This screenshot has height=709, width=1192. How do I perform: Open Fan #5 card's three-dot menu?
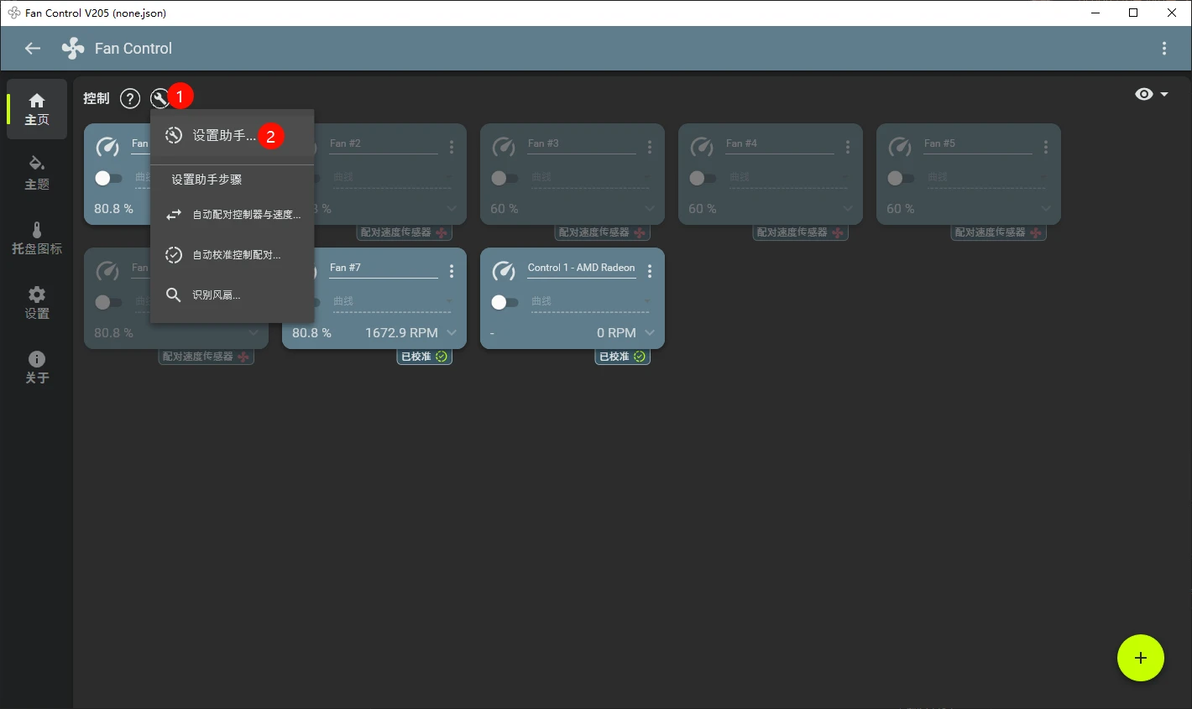tap(1046, 147)
